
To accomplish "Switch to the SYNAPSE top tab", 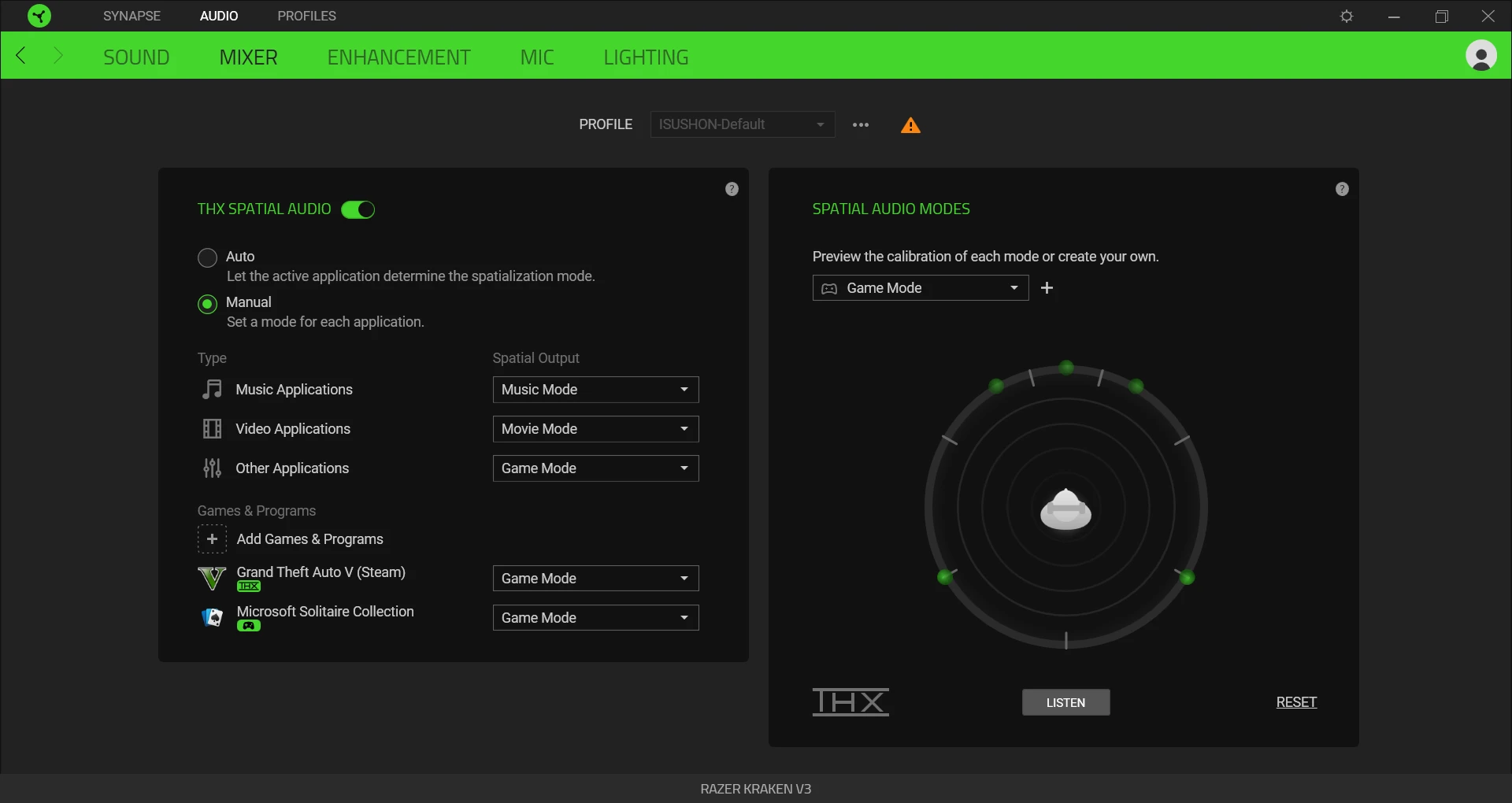I will pos(132,16).
